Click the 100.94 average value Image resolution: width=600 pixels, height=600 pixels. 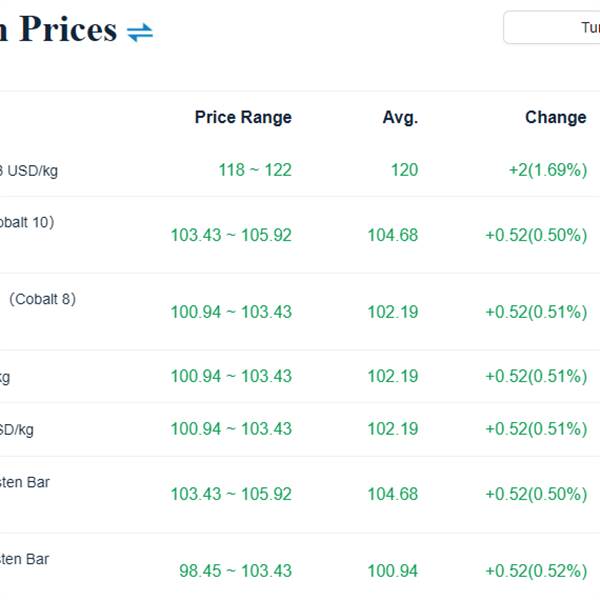coord(392,571)
